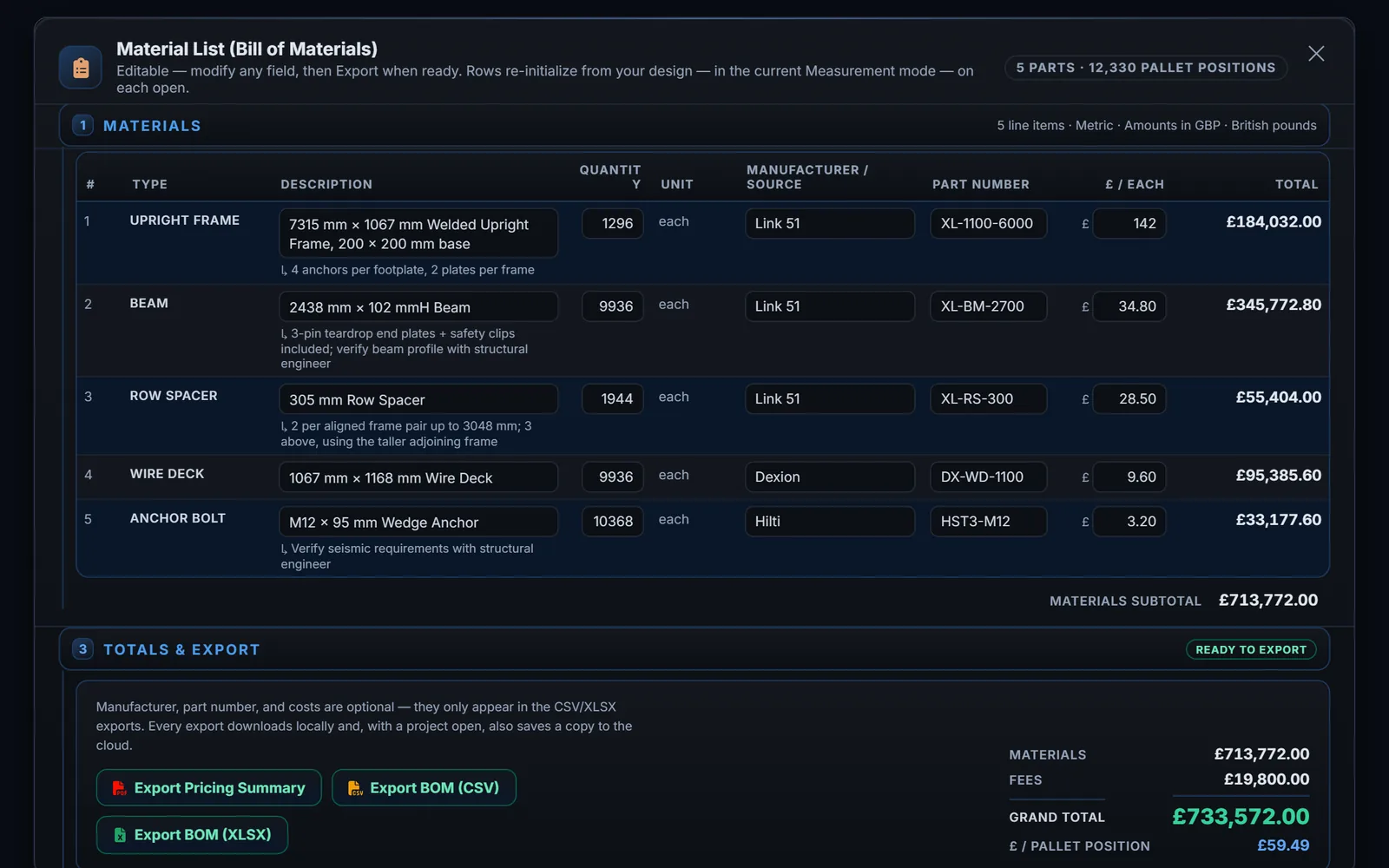Edit the Beam quantity 9936
The height and width of the screenshot is (868, 1389).
[x=613, y=306]
